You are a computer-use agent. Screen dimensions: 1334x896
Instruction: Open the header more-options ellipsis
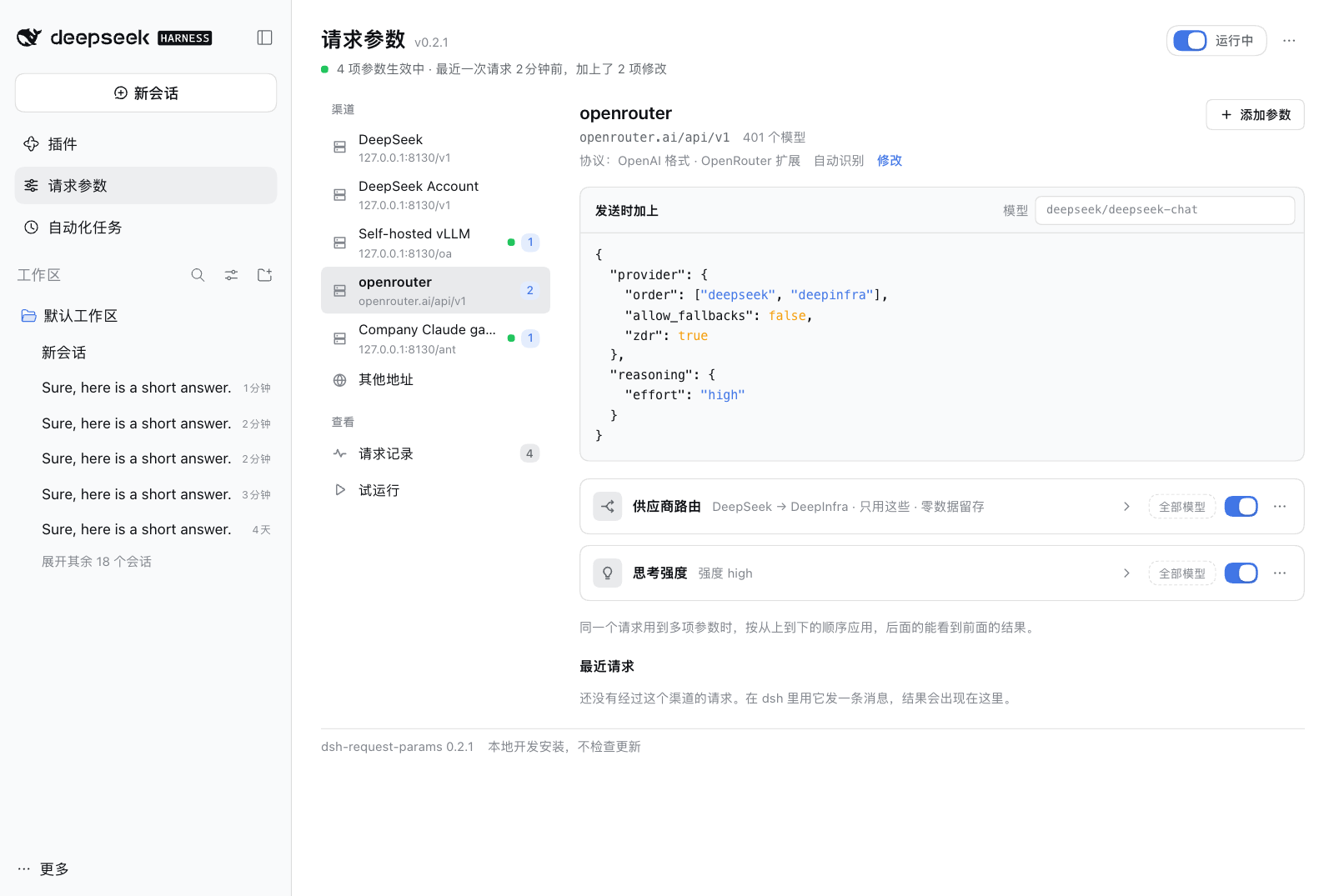point(1289,40)
